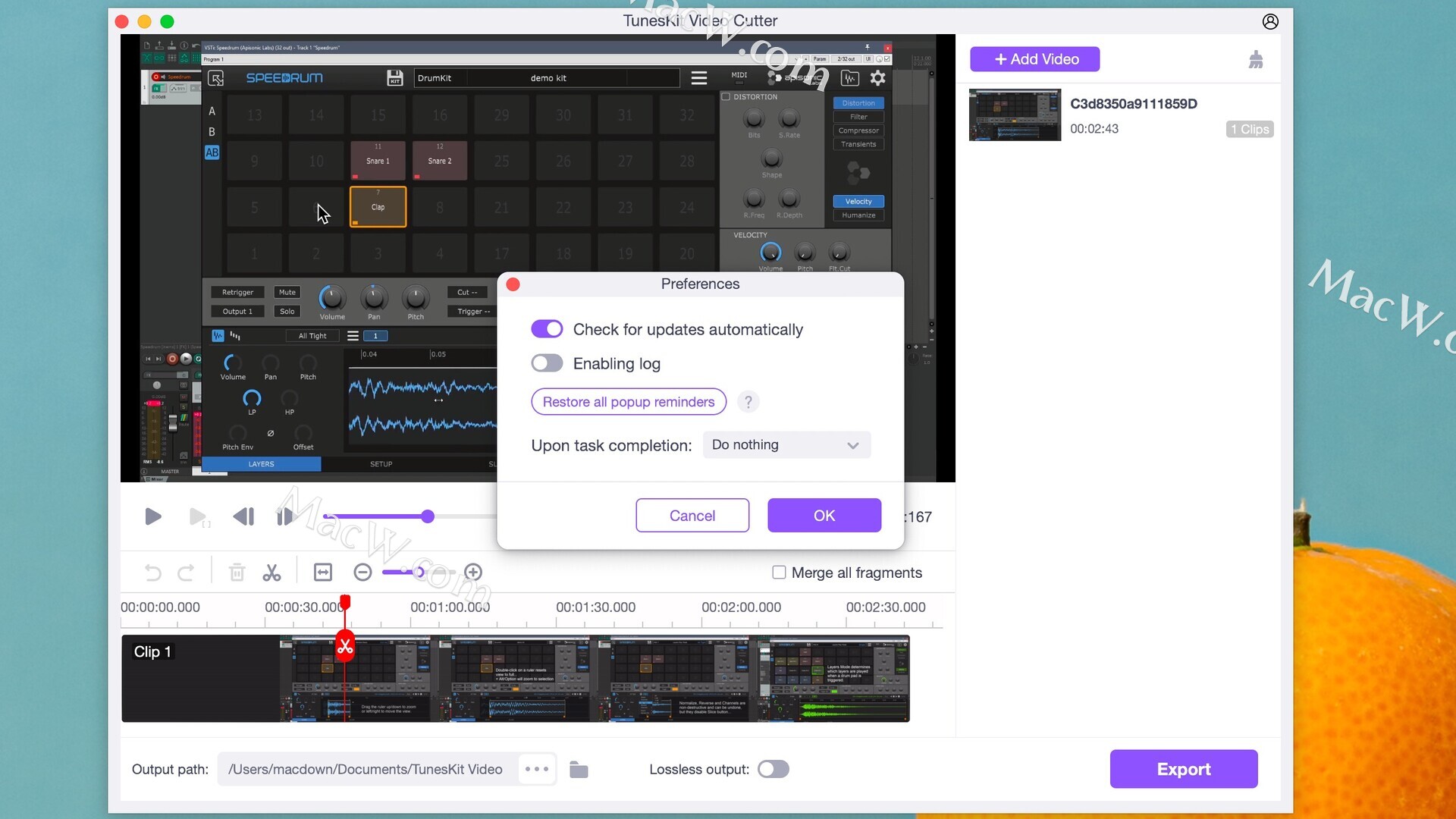Open the output folder icon
Screen dimensions: 1456x819
pyautogui.click(x=579, y=770)
